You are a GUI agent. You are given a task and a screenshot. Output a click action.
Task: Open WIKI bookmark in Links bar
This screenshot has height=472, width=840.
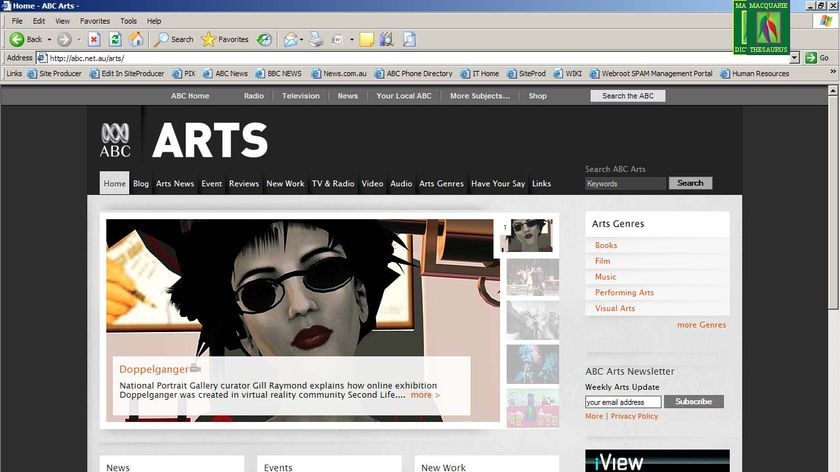click(x=568, y=73)
